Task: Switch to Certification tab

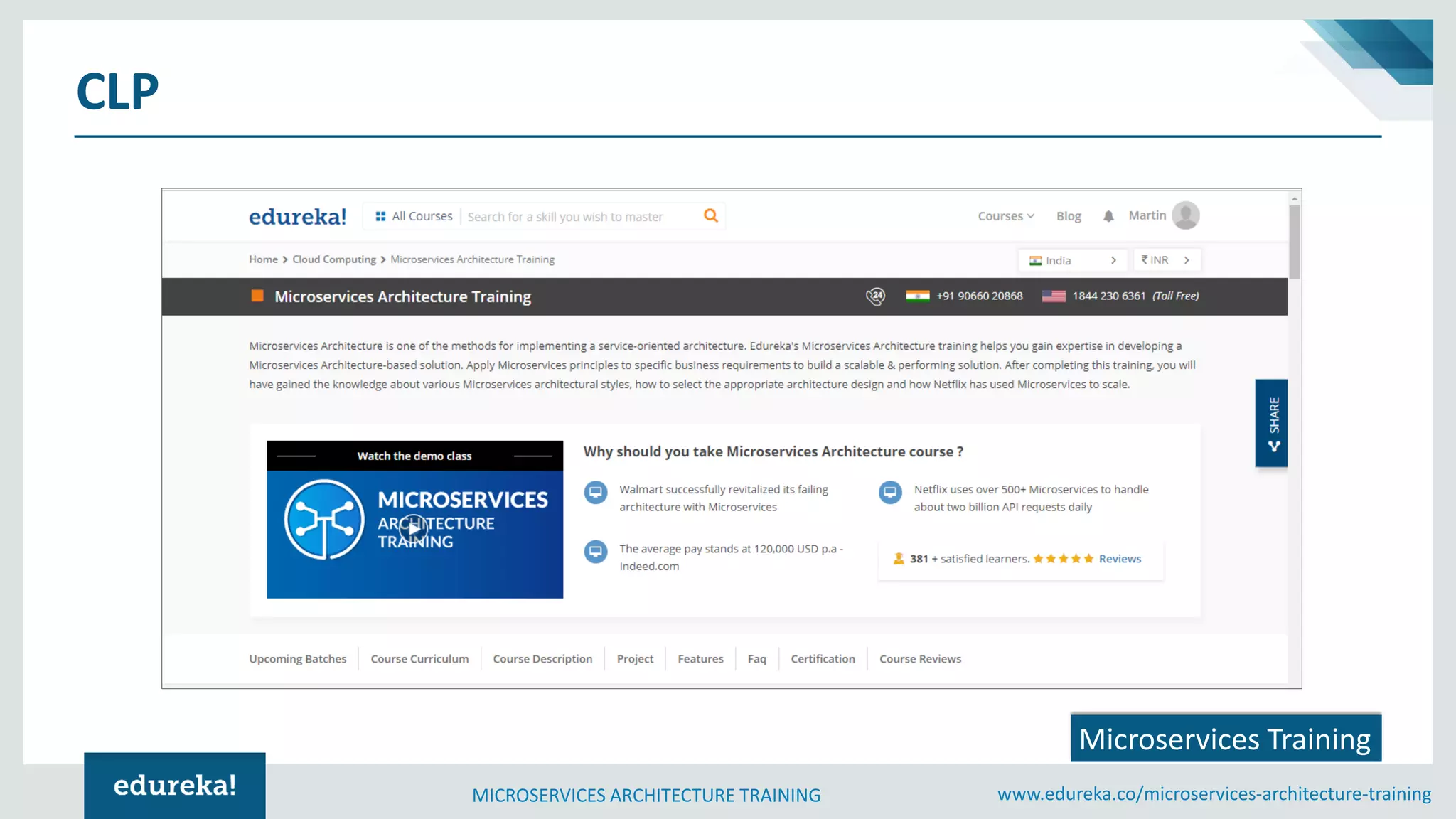Action: click(823, 659)
